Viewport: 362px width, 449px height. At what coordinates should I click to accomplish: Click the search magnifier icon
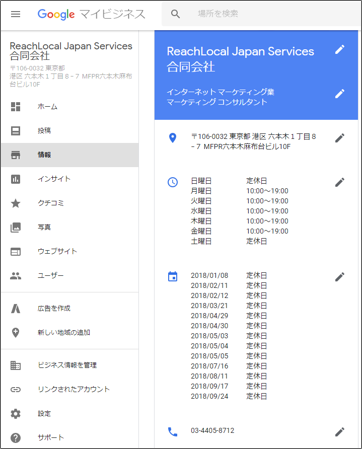click(175, 14)
